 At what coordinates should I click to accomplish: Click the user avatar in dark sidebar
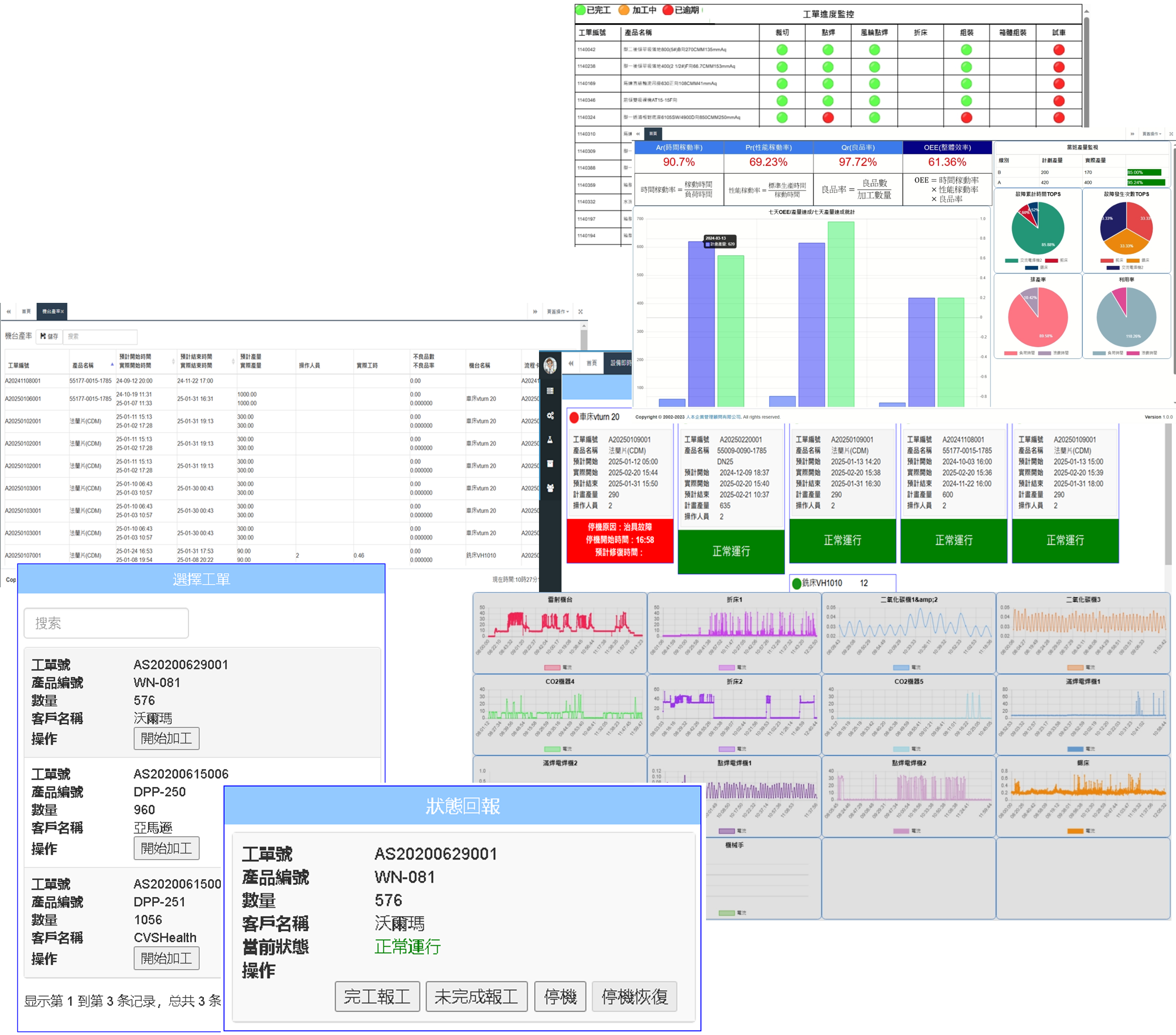(x=550, y=365)
